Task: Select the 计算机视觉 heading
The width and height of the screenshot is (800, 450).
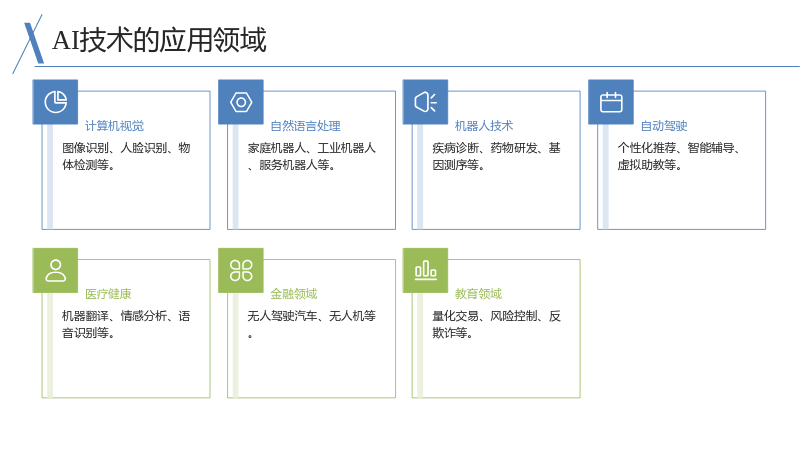Action: 114,126
